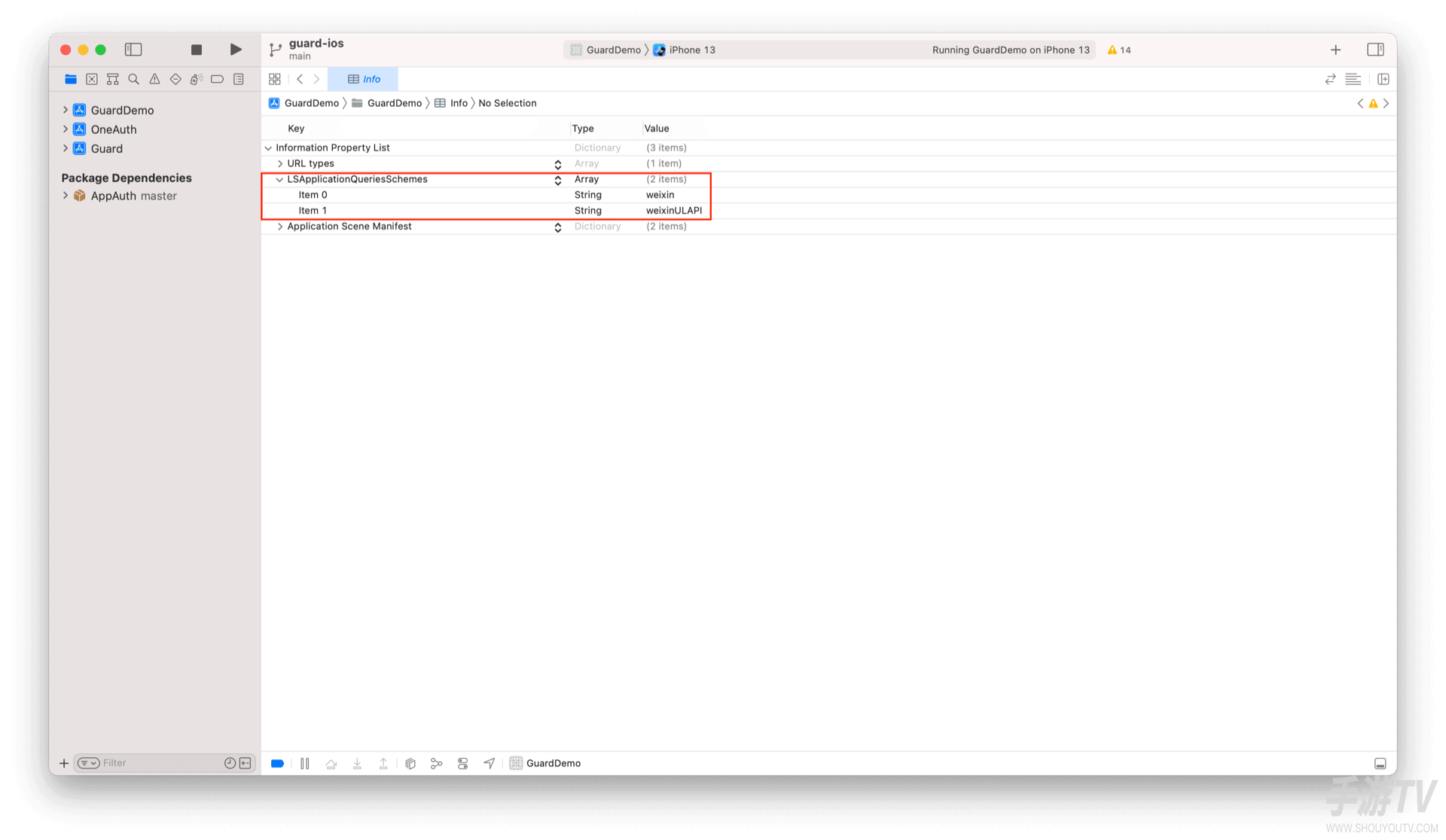Click Simulate Location arrow
Viewport: 1446px width, 840px height.
tap(490, 763)
